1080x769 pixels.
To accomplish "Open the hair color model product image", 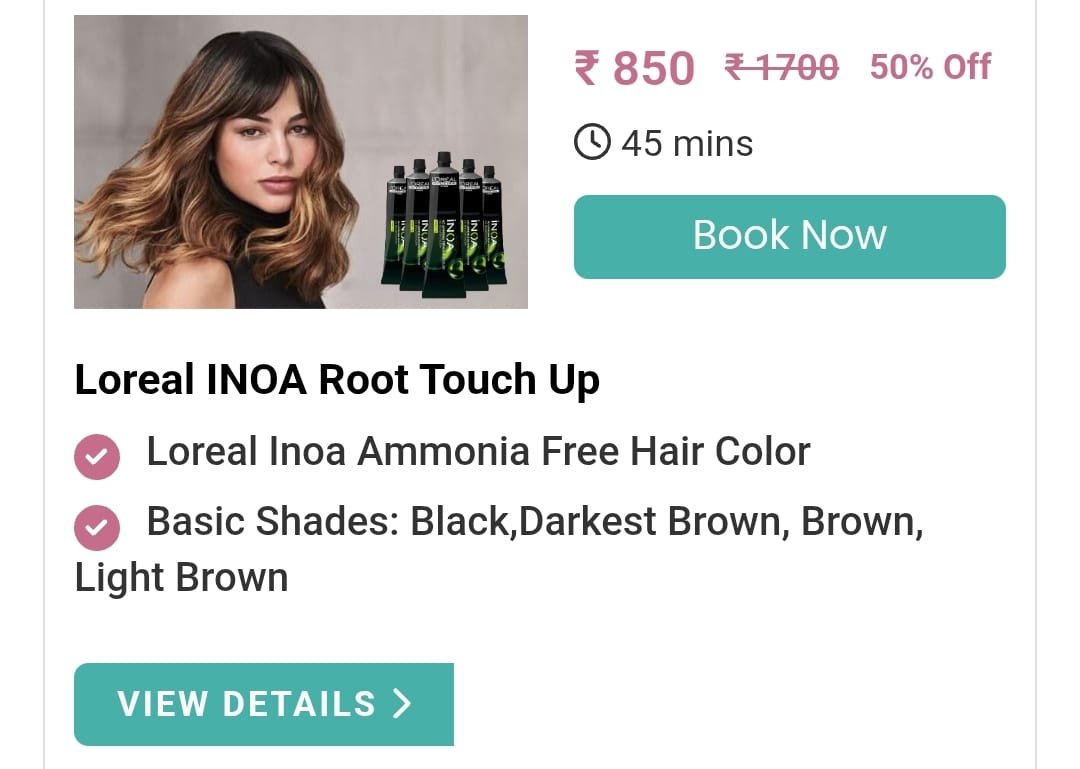I will coord(301,162).
